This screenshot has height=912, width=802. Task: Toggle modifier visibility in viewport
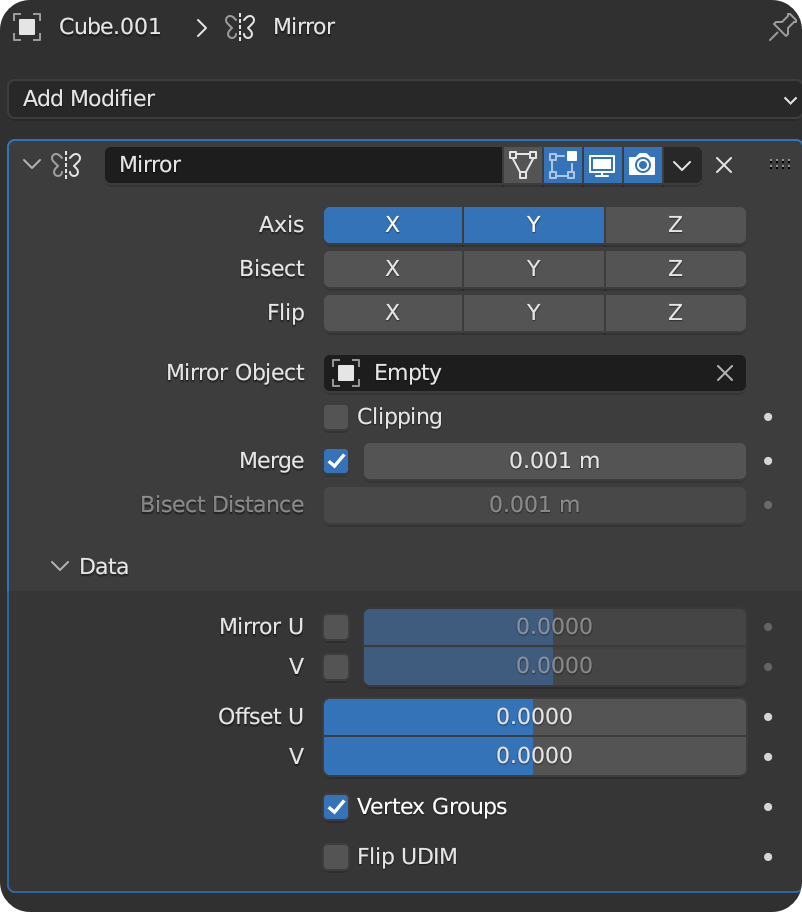(602, 164)
